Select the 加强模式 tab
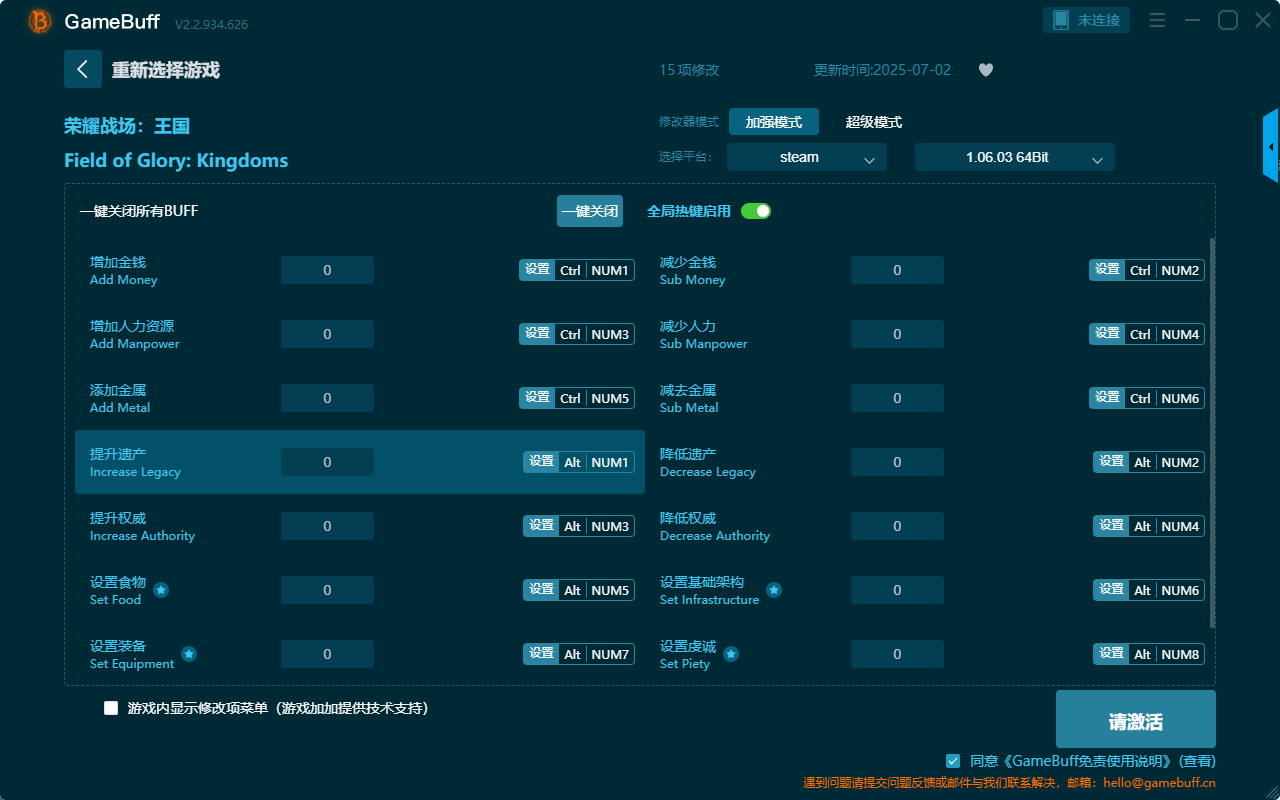This screenshot has height=800, width=1280. click(773, 122)
